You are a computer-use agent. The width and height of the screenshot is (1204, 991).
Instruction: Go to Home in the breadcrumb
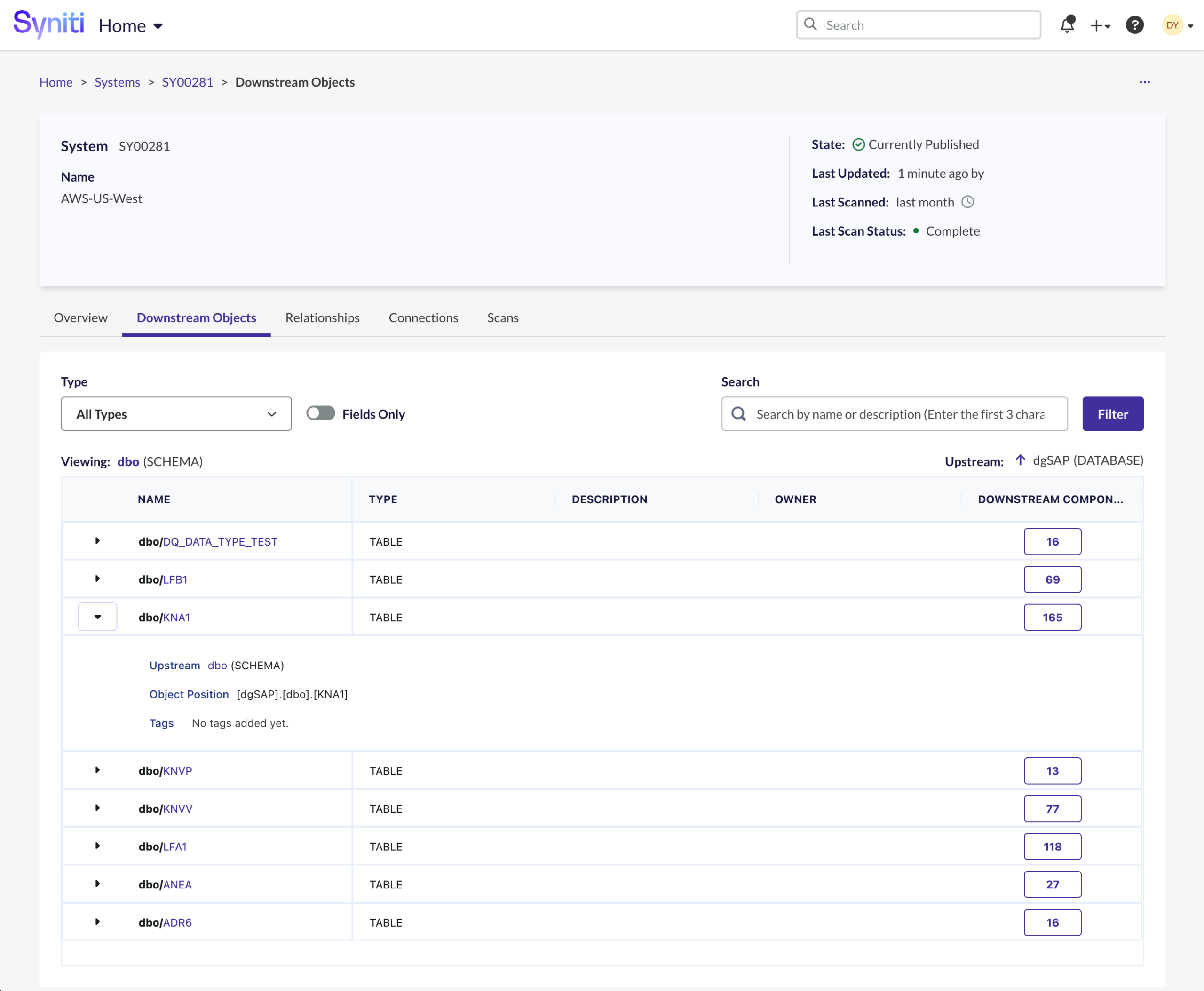56,82
